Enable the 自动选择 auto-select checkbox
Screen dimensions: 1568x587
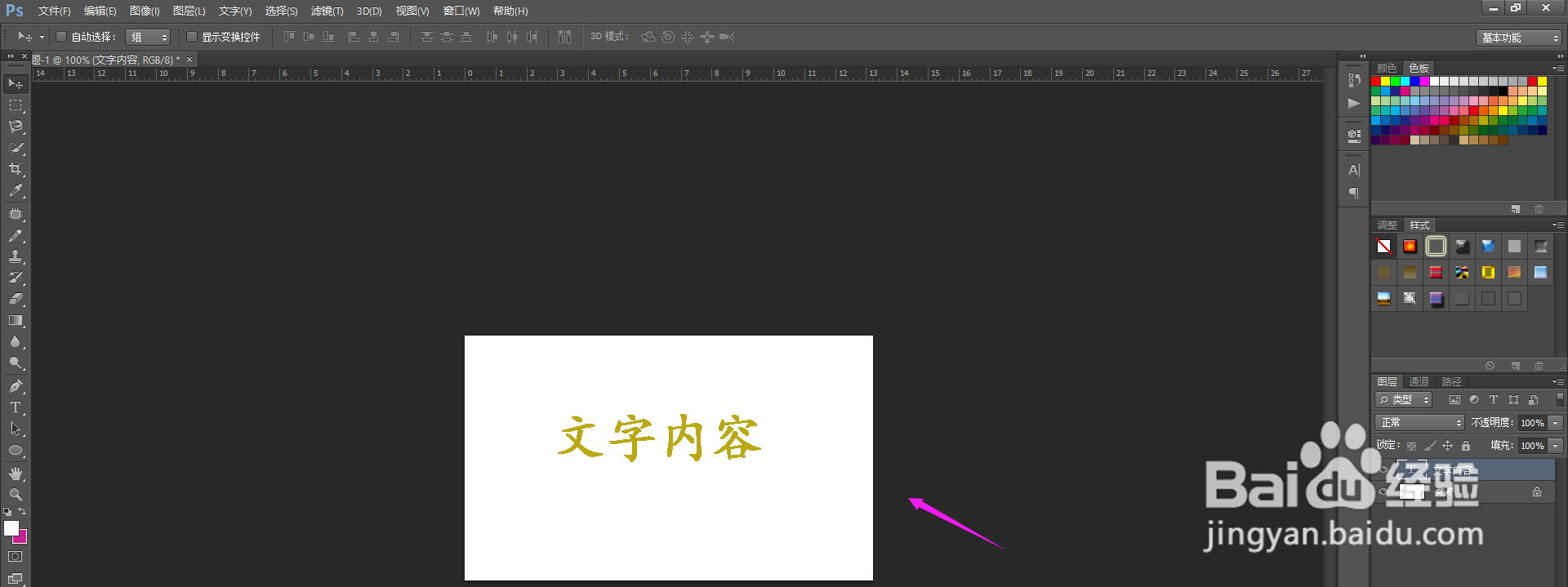click(x=60, y=37)
